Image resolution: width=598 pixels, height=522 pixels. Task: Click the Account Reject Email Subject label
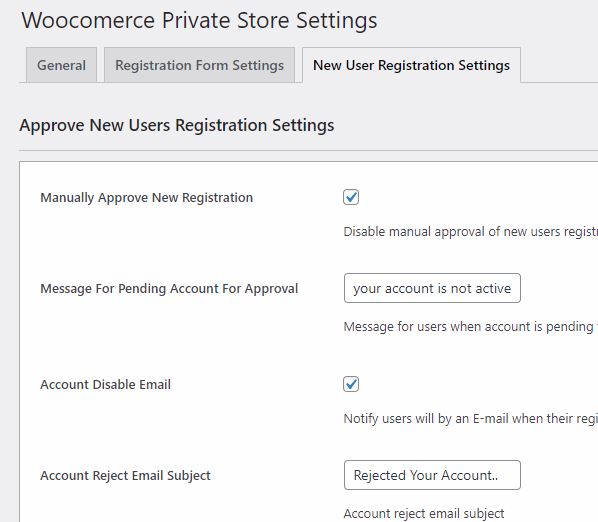coord(125,475)
